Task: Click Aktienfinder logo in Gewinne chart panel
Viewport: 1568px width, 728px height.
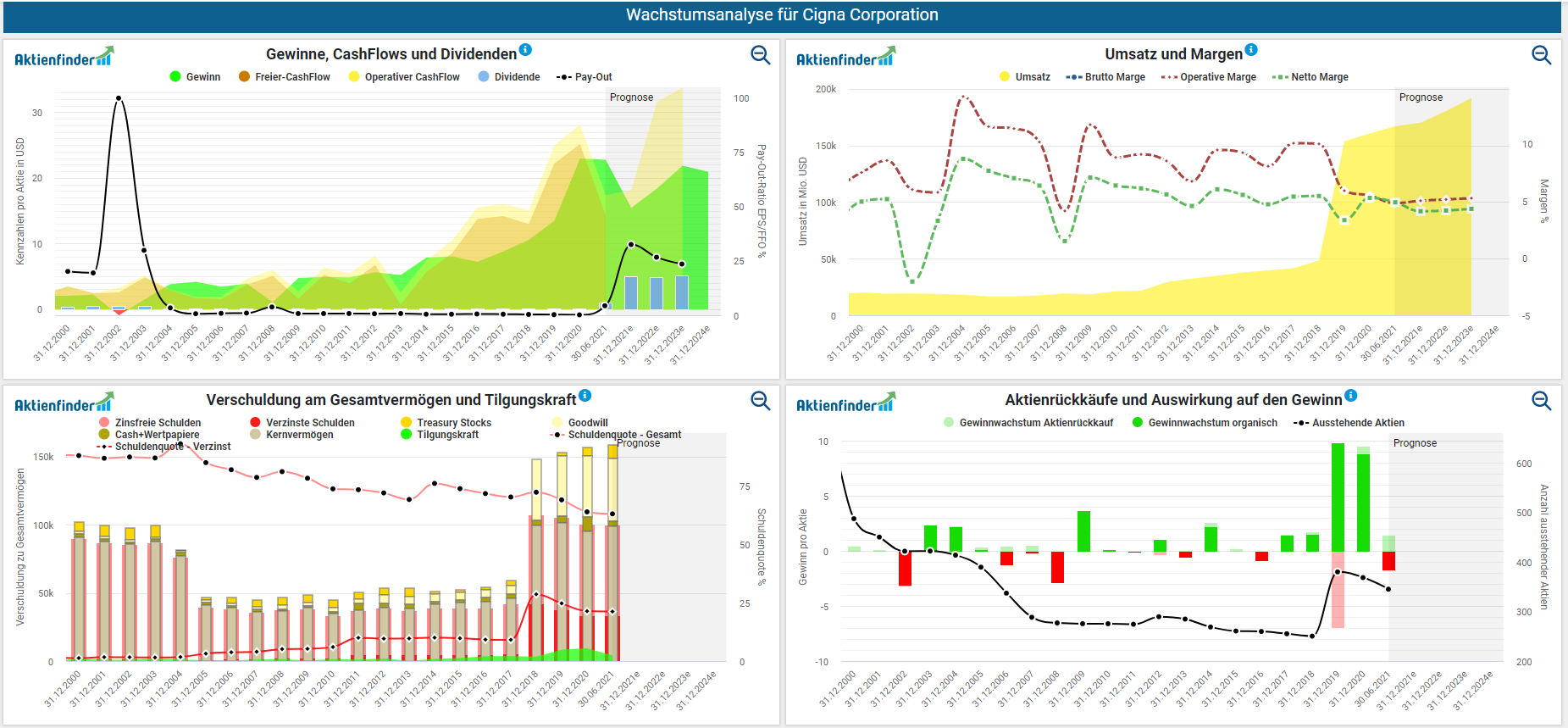Action: coord(64,58)
